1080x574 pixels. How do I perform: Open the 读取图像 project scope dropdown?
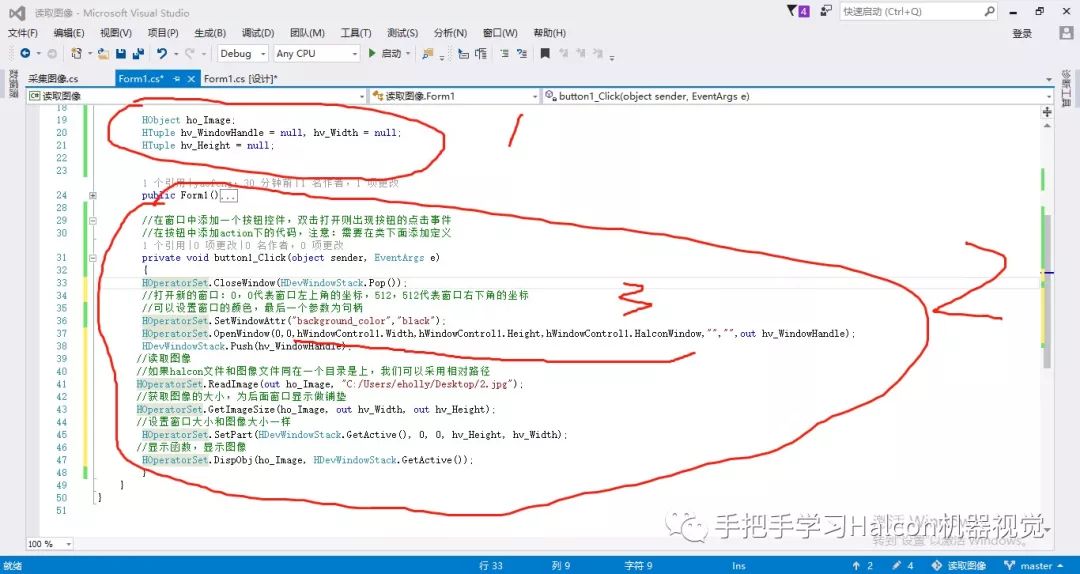click(x=196, y=96)
